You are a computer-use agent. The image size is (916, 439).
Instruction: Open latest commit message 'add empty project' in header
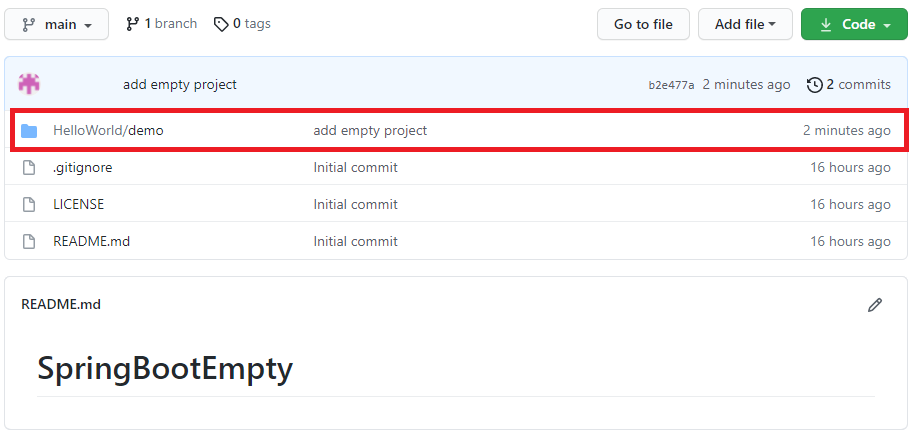180,85
